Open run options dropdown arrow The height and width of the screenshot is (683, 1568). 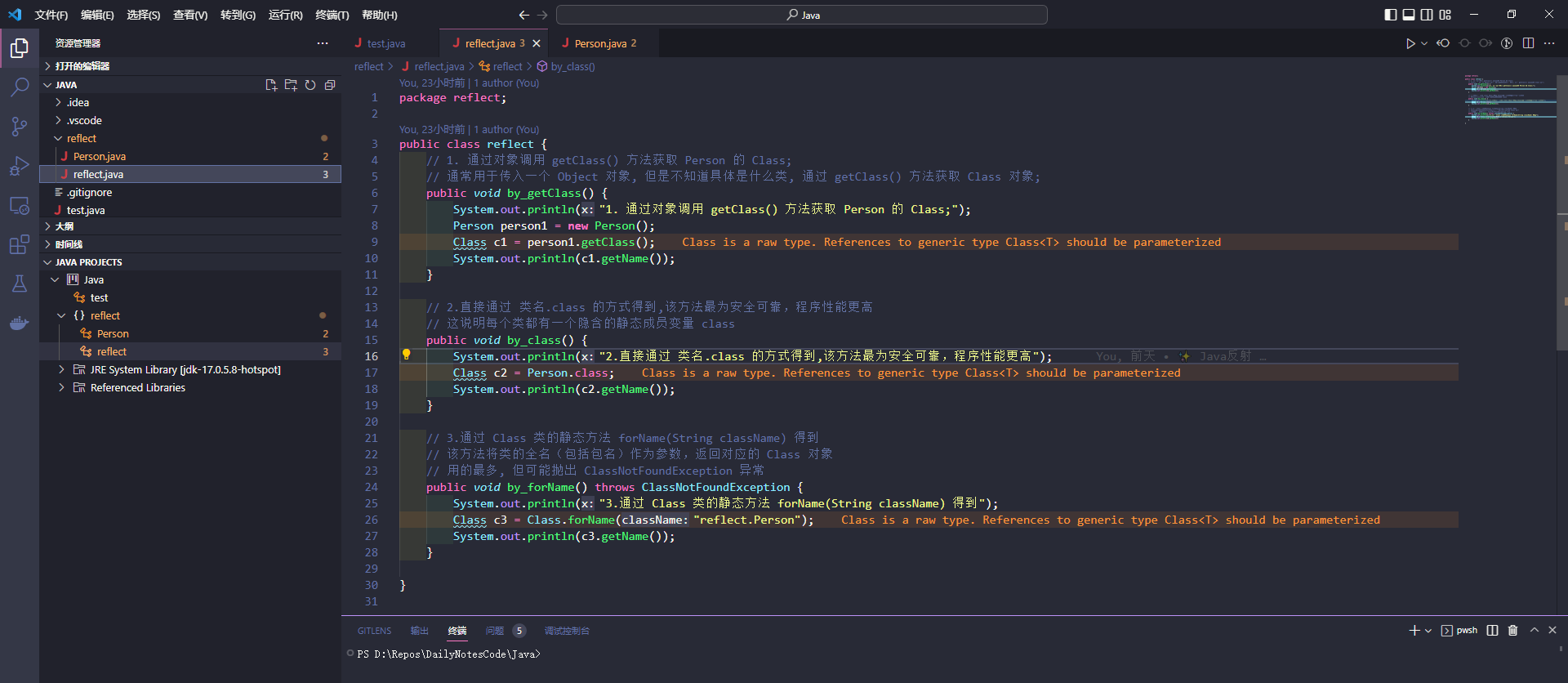(x=1424, y=43)
